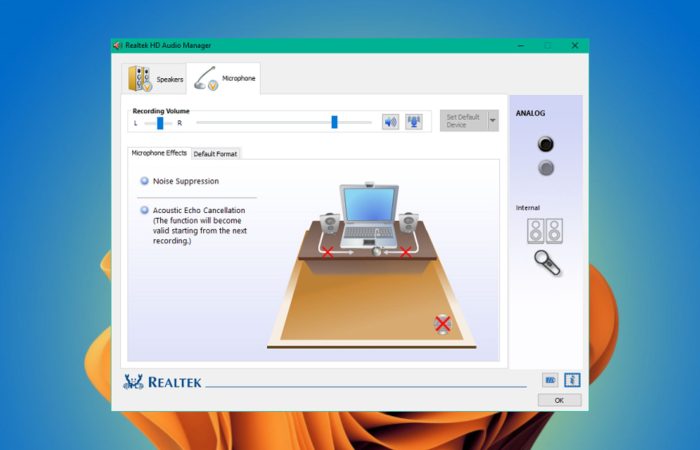Click the crossed-out speaker on the floor
700x450 pixels.
tap(443, 324)
